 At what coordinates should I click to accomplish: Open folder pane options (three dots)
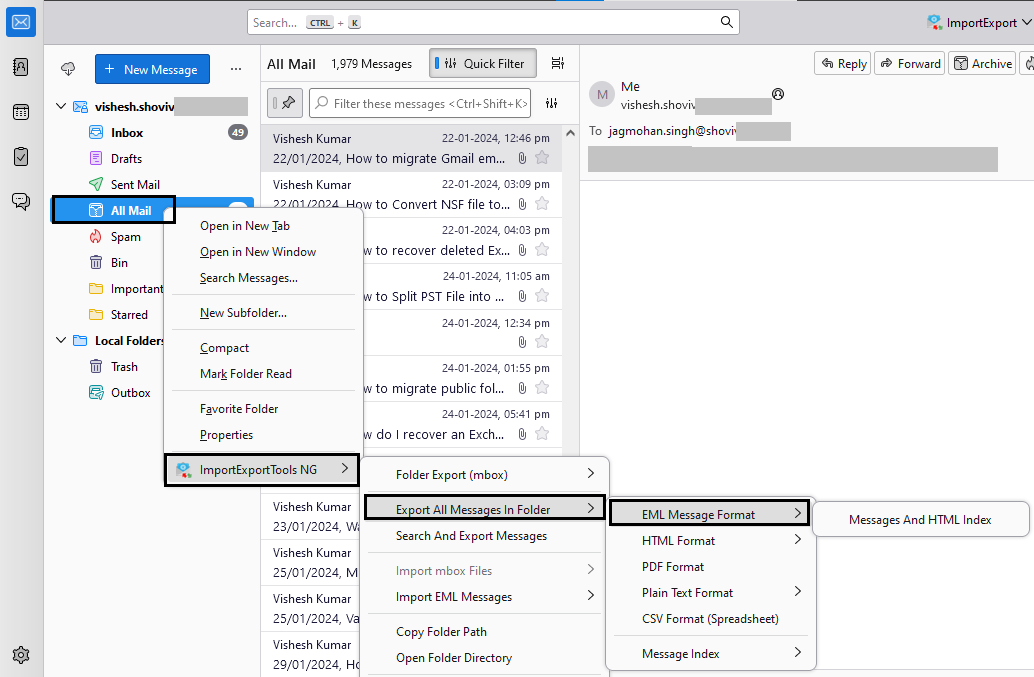pyautogui.click(x=235, y=69)
